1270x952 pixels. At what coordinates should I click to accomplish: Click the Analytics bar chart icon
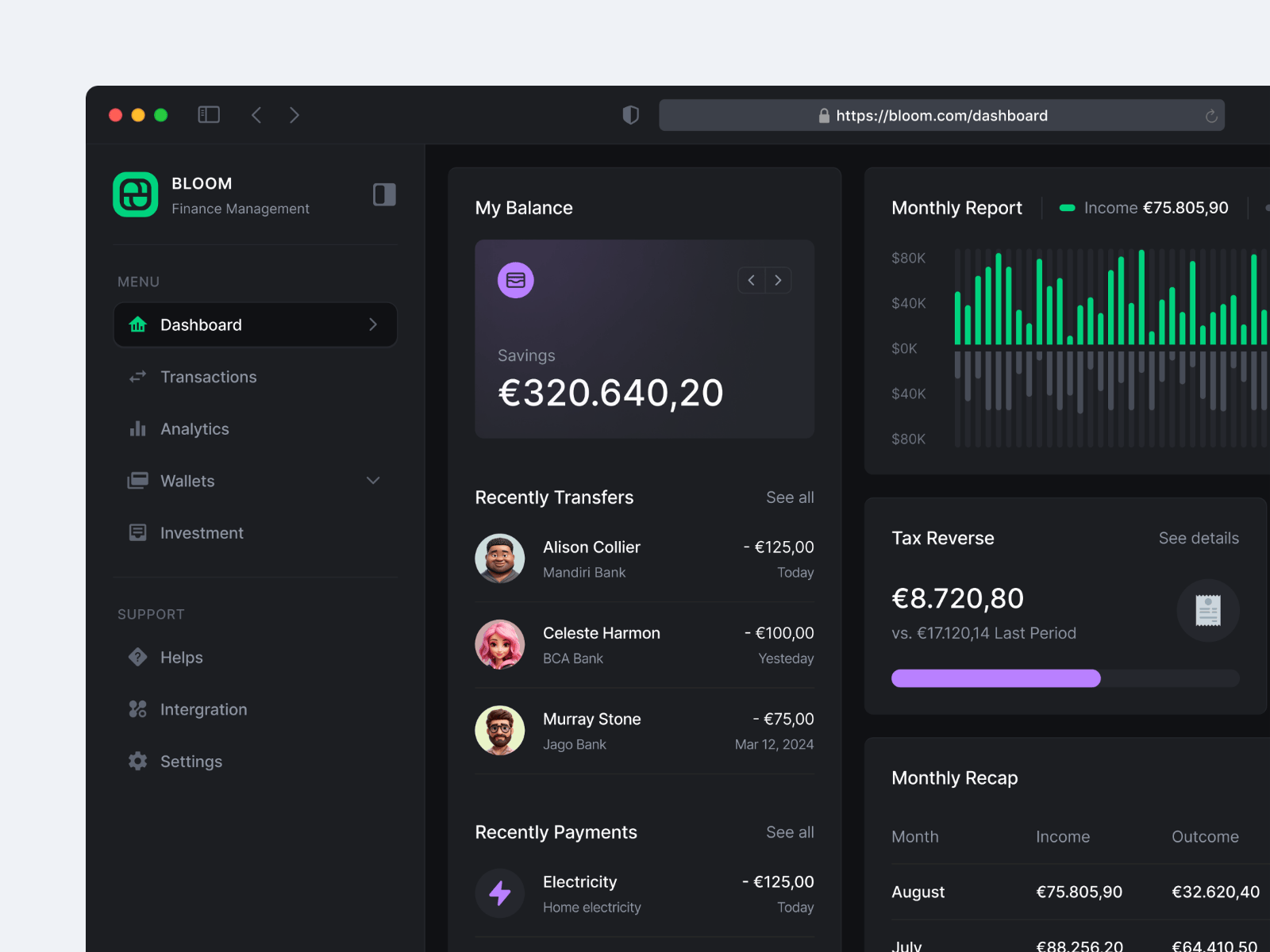[137, 428]
